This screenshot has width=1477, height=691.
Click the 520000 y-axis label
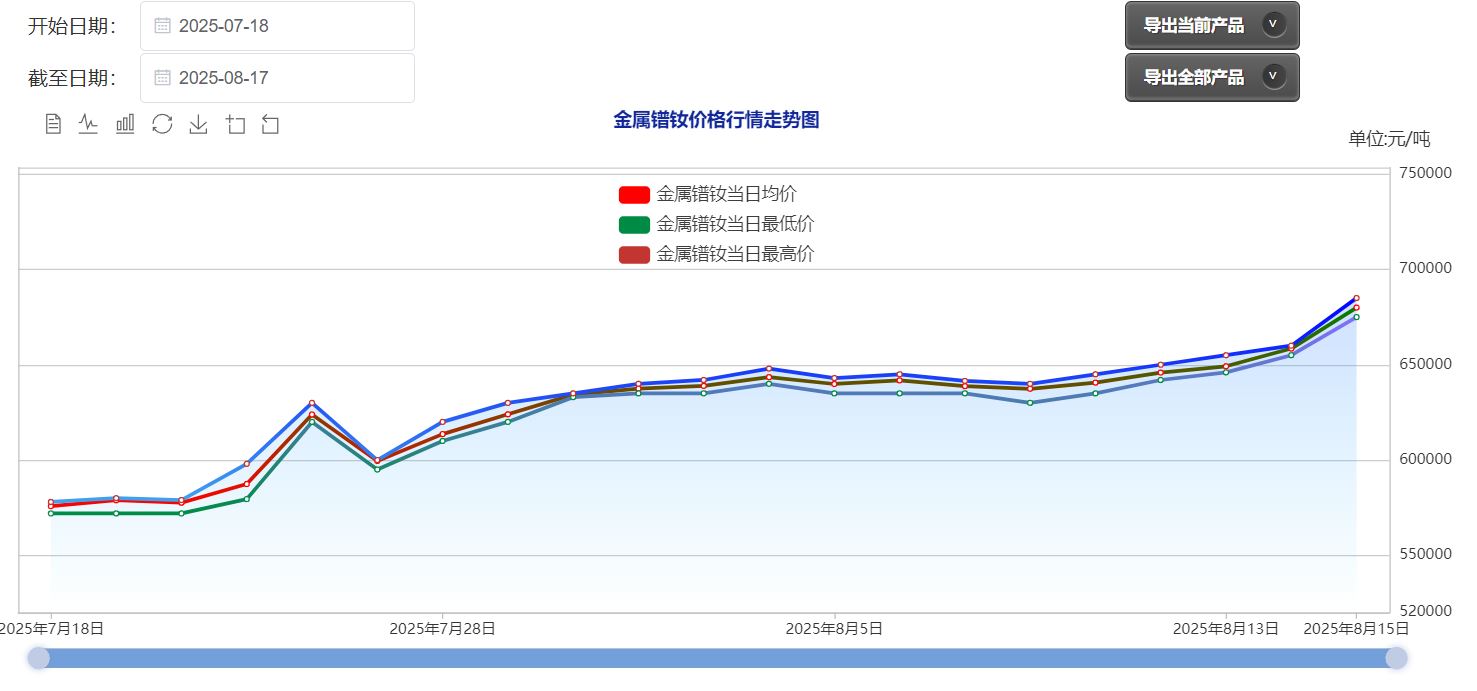[x=1425, y=610]
